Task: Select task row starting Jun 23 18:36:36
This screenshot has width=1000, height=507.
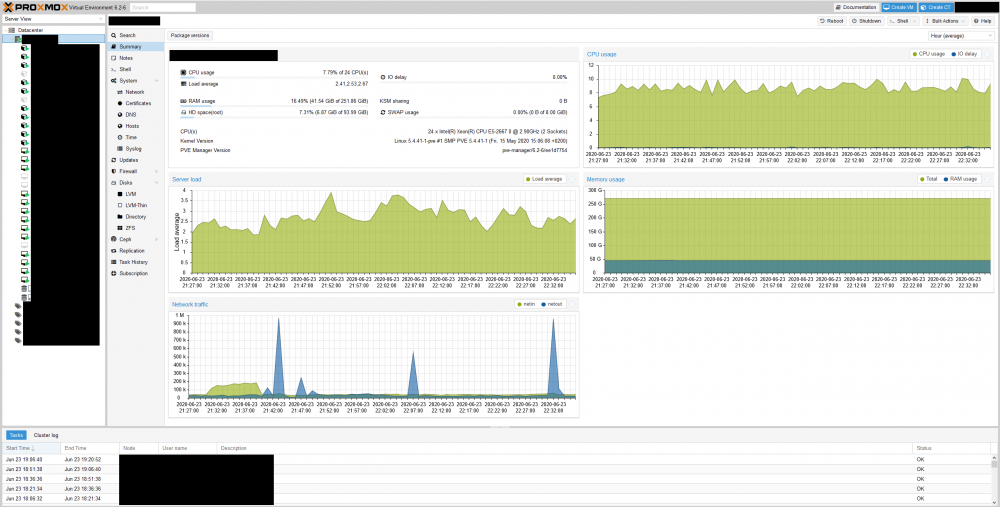Action: 497,479
